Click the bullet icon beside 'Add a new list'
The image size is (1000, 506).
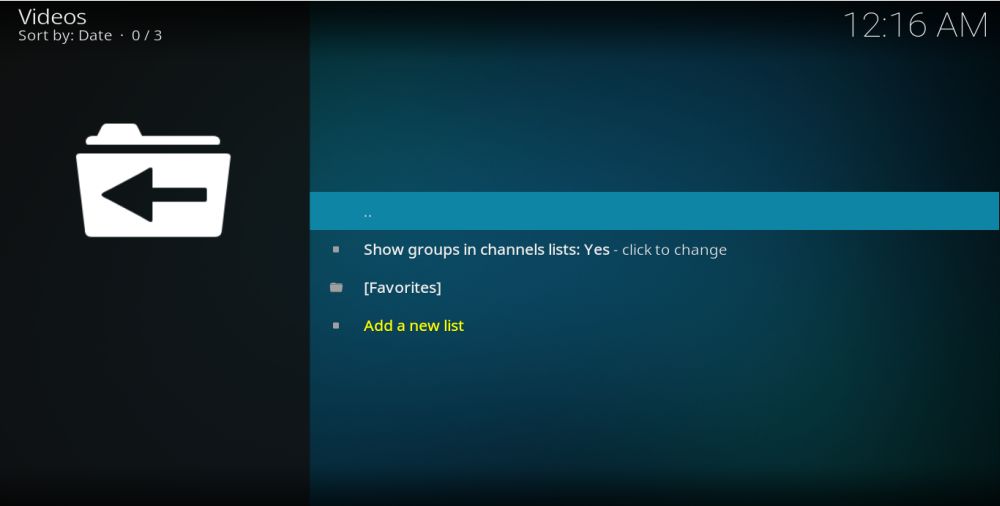pyautogui.click(x=336, y=325)
